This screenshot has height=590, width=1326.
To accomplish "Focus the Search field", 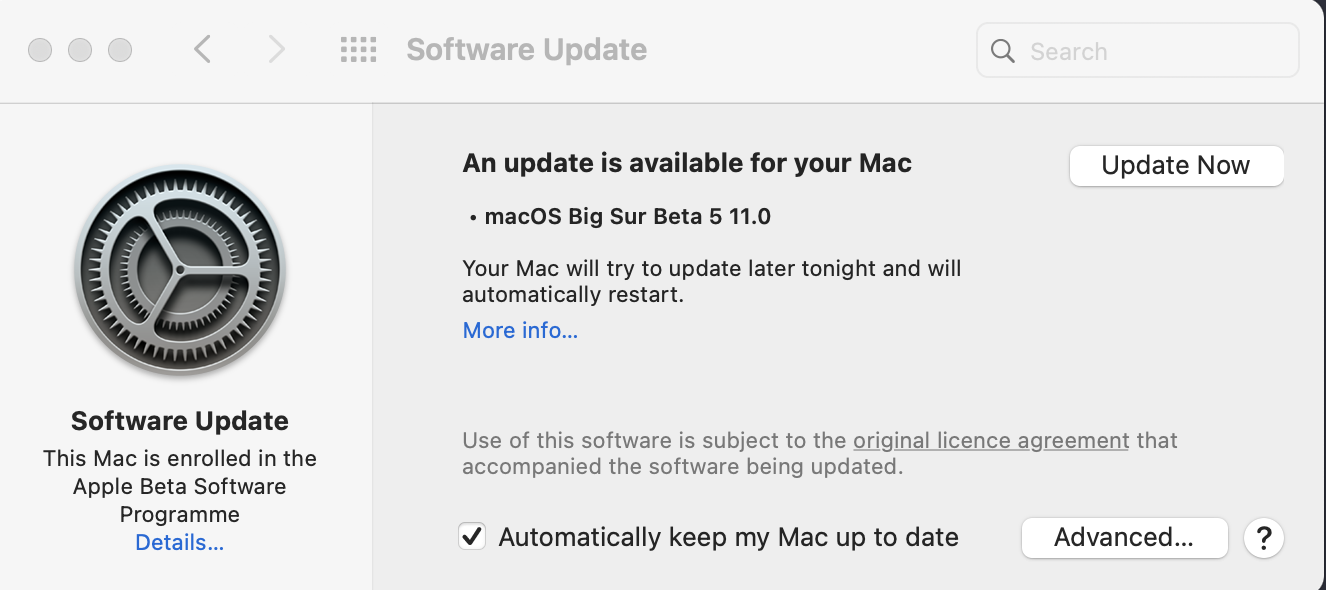I will click(x=1150, y=51).
